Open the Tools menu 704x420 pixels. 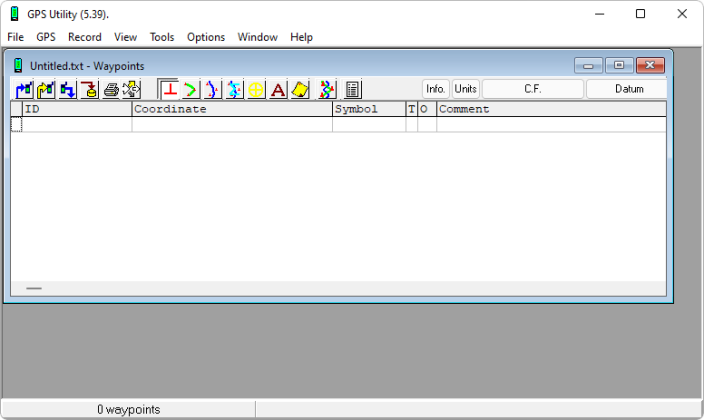pos(162,37)
